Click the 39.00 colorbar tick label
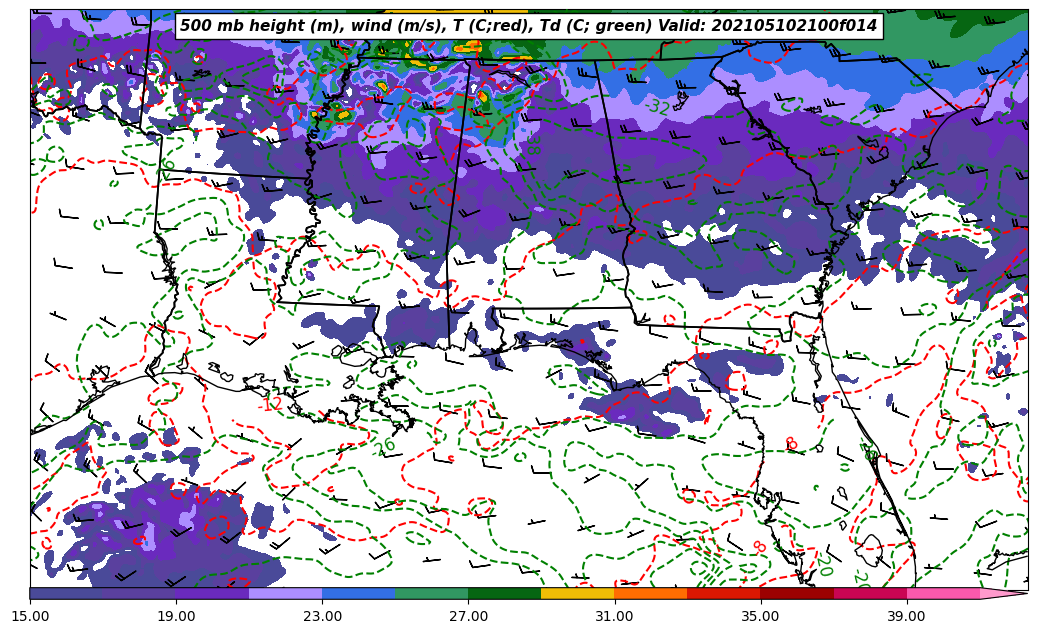Screen dimensions: 1037x633 tap(906, 616)
